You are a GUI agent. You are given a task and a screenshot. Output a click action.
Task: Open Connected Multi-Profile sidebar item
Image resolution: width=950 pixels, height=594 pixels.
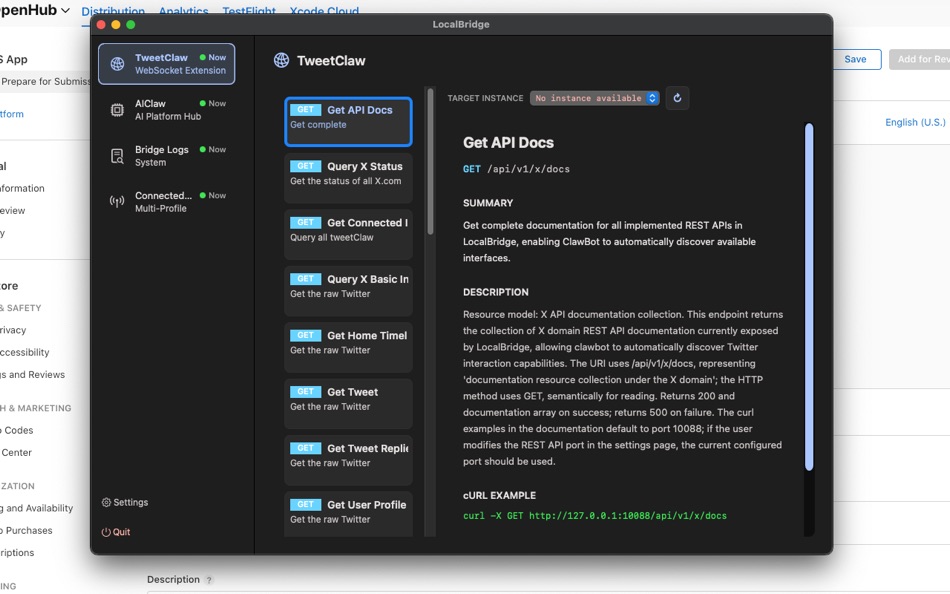pos(167,202)
